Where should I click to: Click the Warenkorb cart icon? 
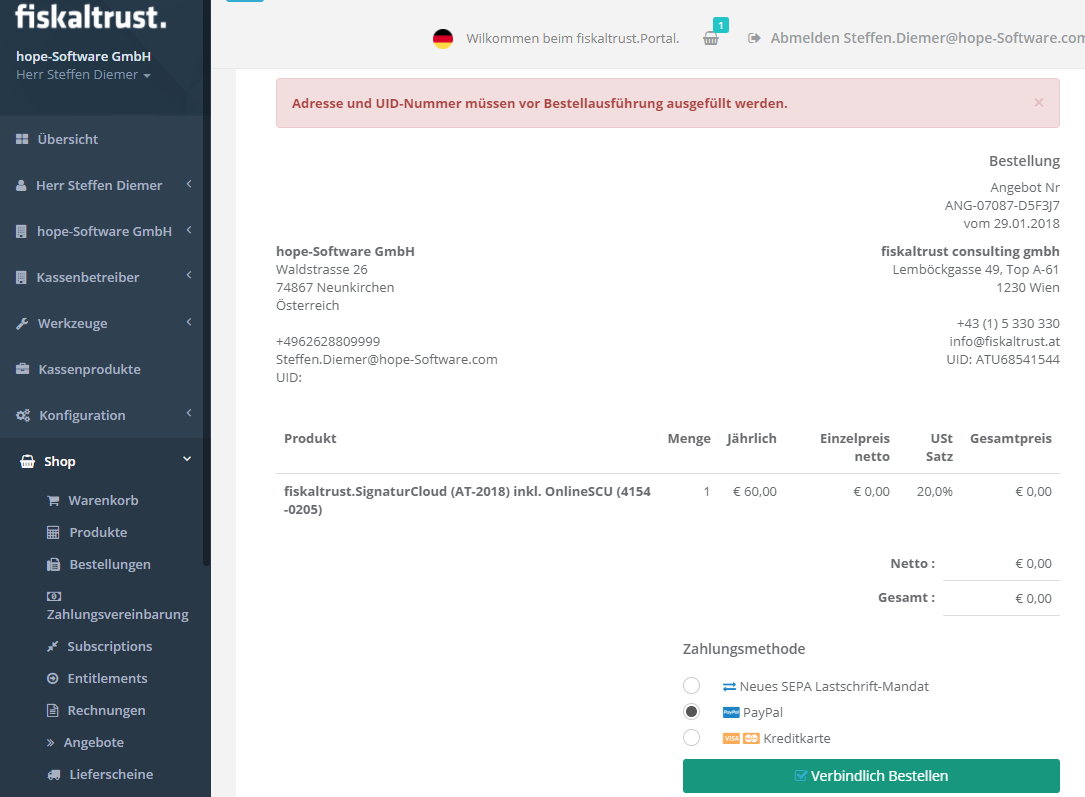pos(53,501)
